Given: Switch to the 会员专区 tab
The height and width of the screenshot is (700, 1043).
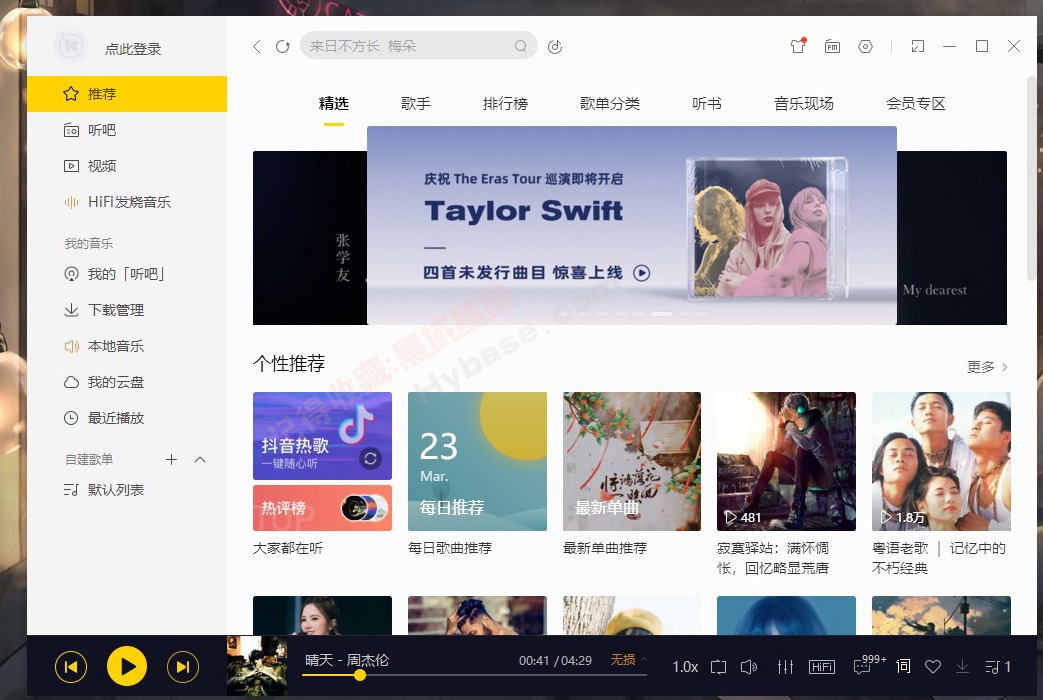Looking at the screenshot, I should 915,104.
